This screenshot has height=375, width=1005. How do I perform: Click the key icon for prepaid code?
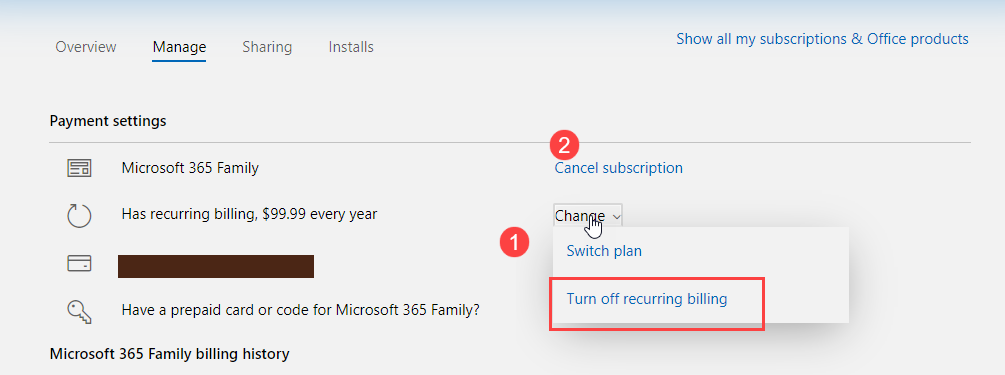[x=79, y=311]
